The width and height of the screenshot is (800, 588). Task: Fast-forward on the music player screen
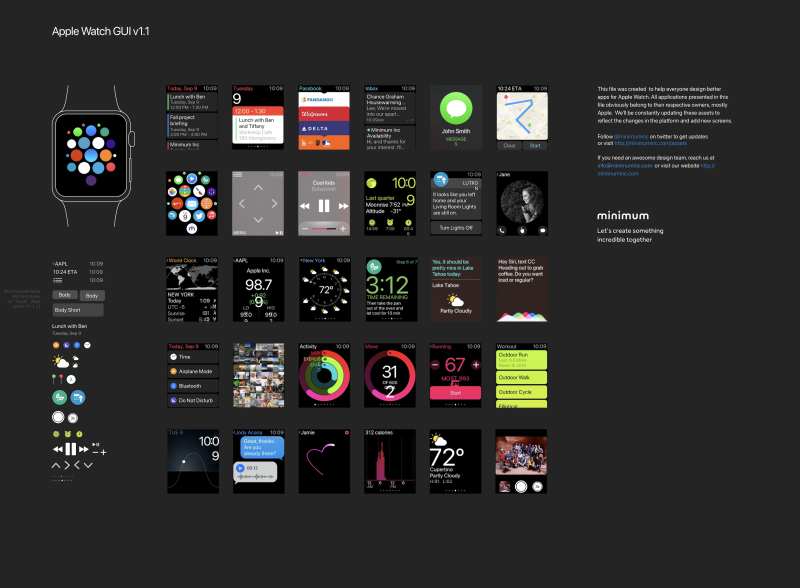pos(343,206)
